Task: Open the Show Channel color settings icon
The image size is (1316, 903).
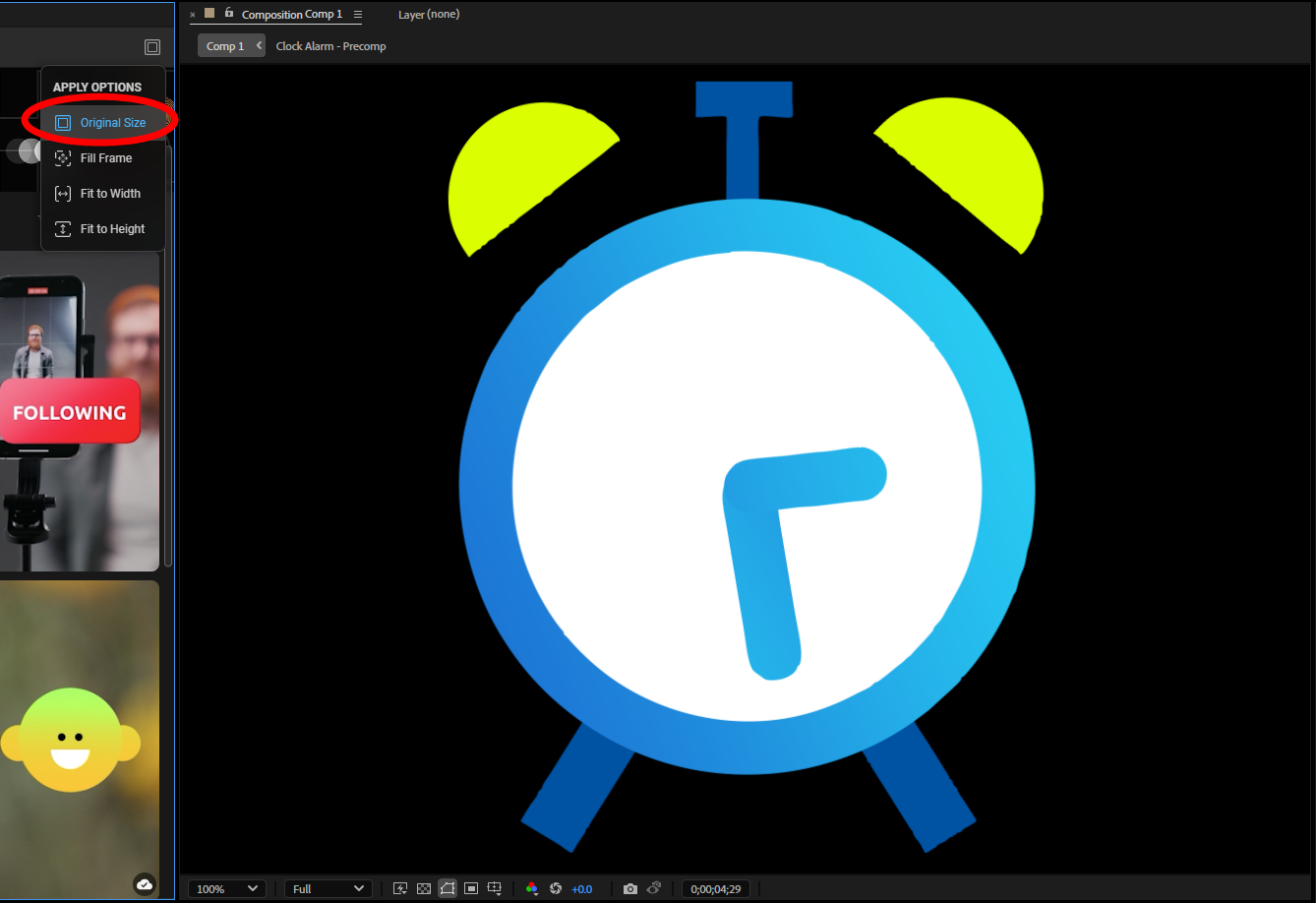Action: 532,887
